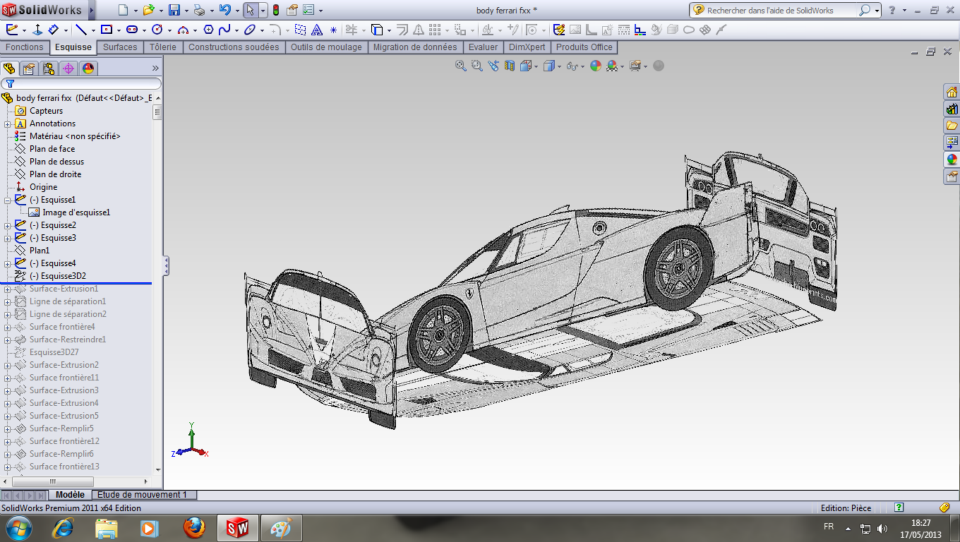Screen dimensions: 960x542
Task: Click the Rapid Sketch toolbar icon
Action: [559, 29]
